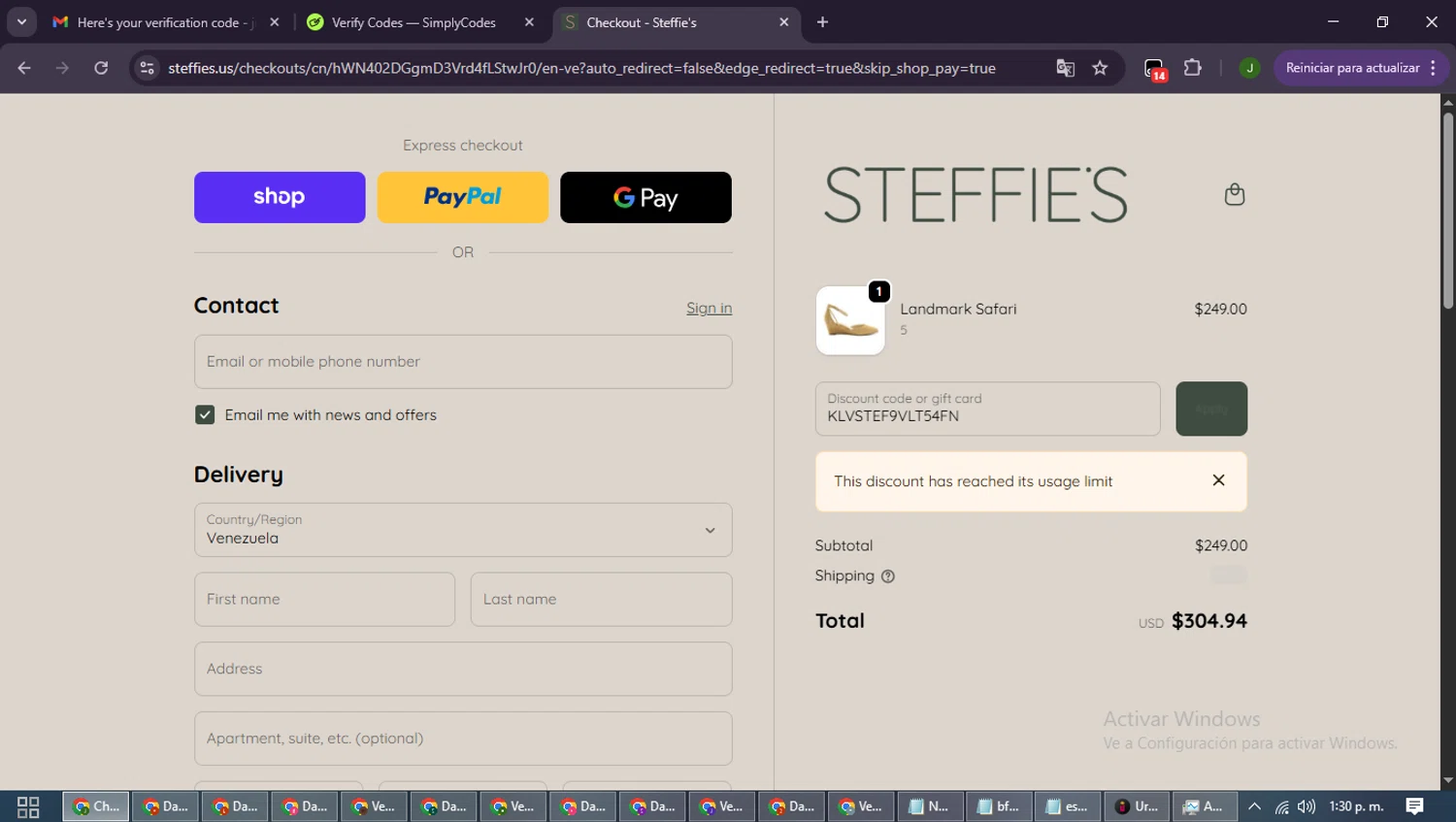The height and width of the screenshot is (822, 1456).
Task: Uncheck Email me with news and offers
Action: point(205,414)
